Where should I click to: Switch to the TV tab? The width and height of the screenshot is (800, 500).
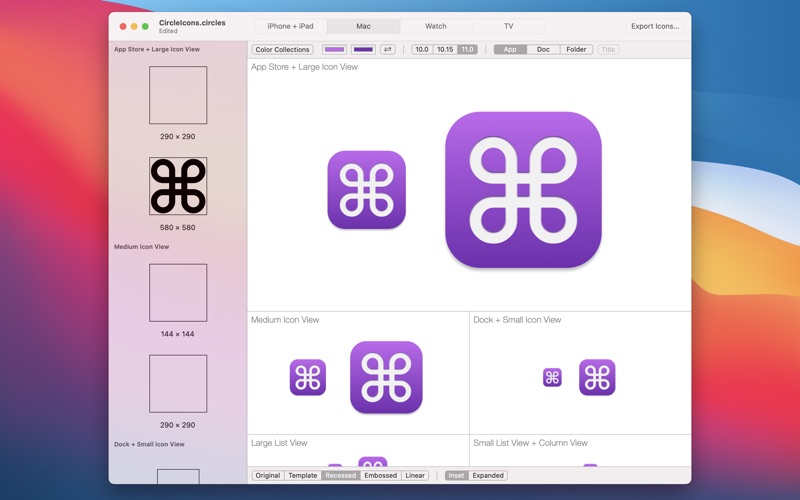click(508, 26)
